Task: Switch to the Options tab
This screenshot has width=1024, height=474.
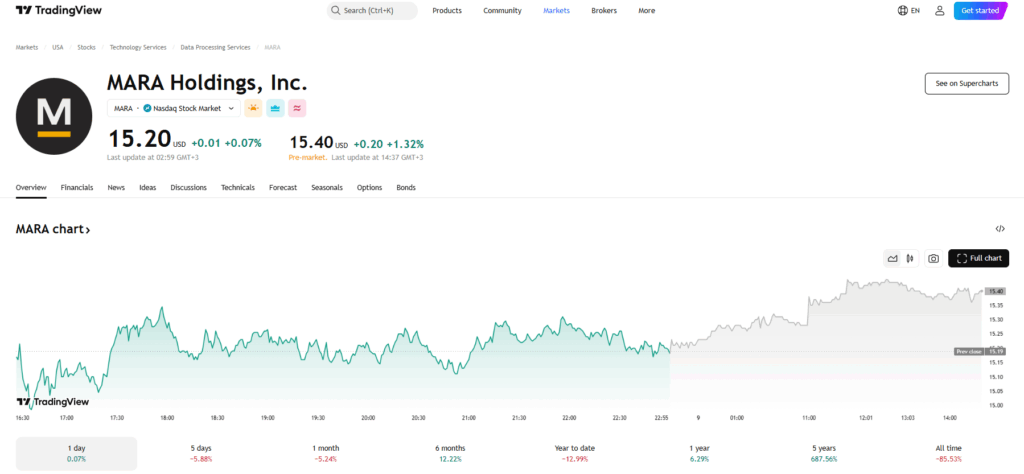Action: [x=370, y=187]
